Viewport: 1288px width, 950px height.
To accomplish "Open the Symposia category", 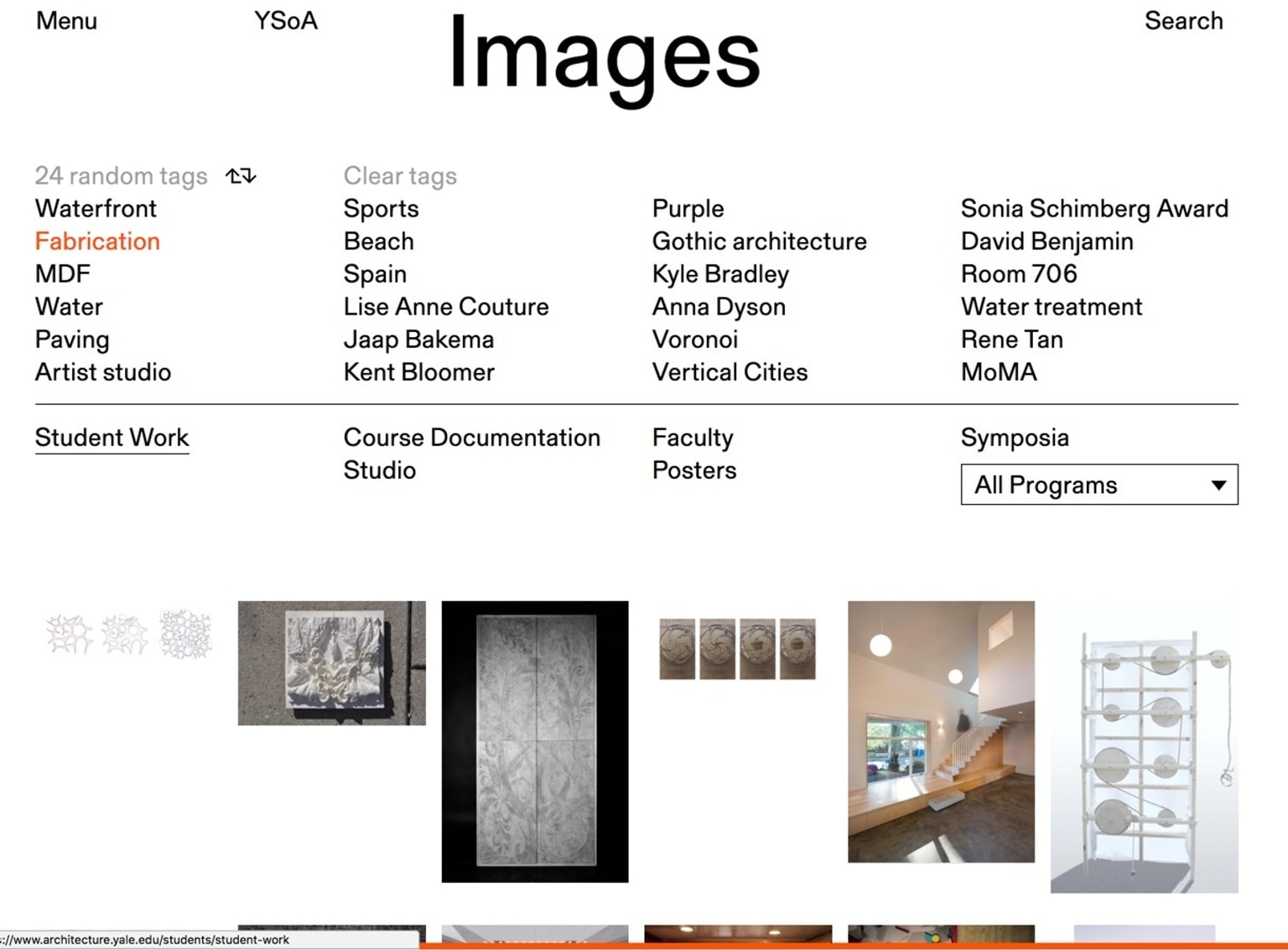I will (1015, 438).
